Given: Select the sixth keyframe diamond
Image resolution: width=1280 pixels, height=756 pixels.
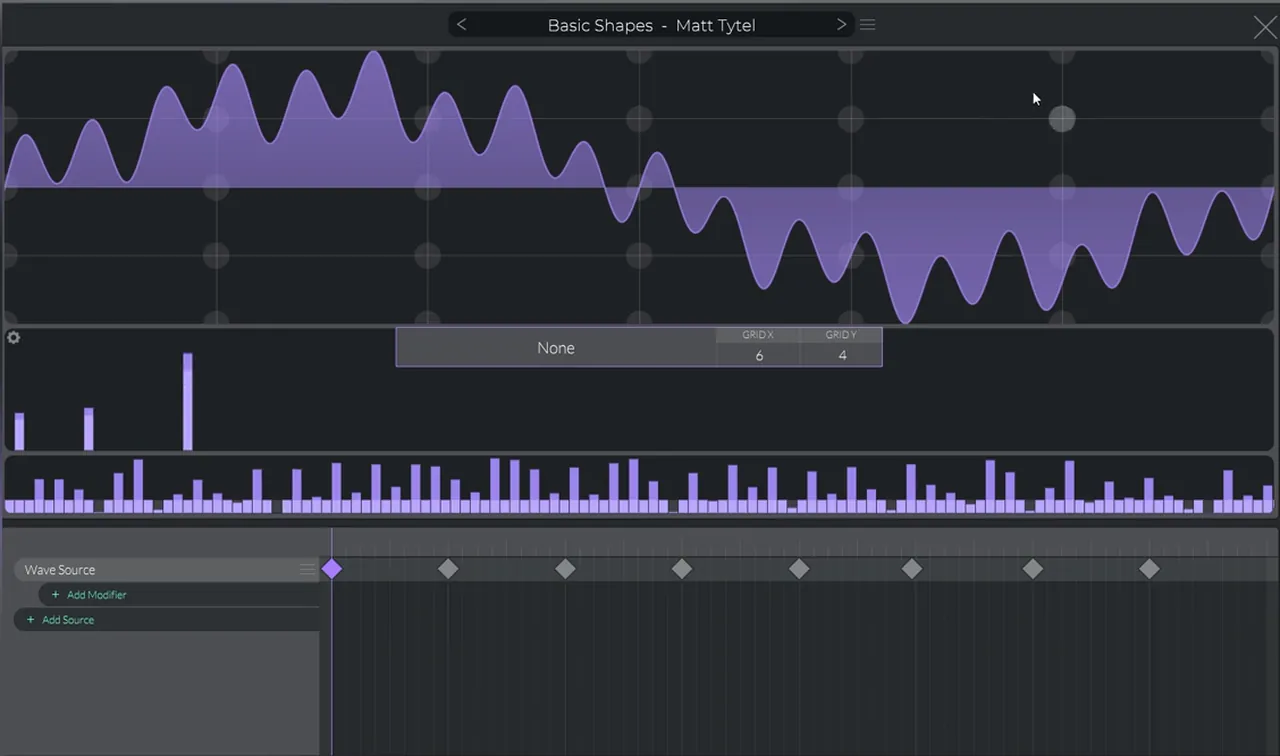Looking at the screenshot, I should point(912,569).
